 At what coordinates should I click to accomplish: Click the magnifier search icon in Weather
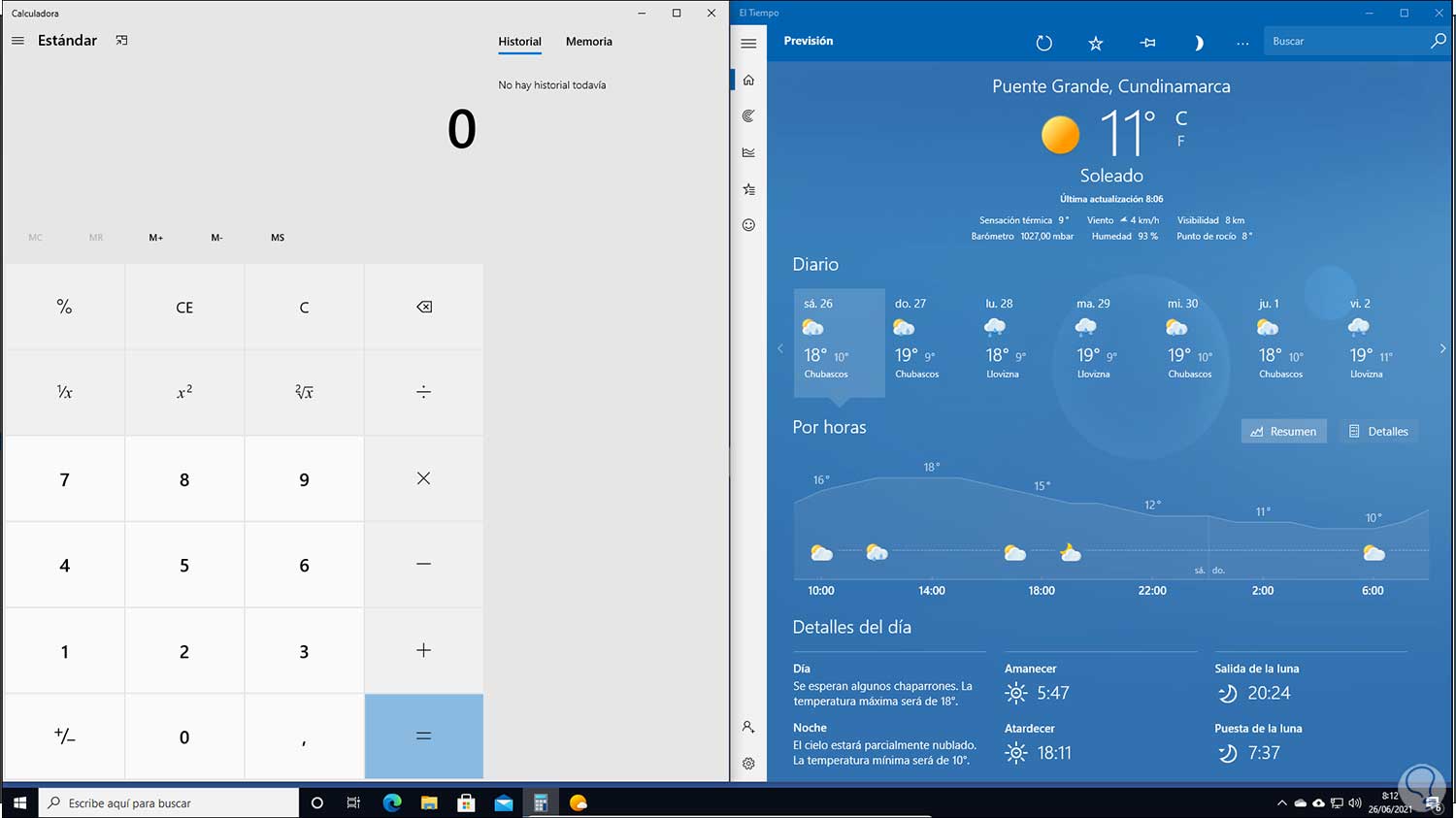[x=1439, y=41]
